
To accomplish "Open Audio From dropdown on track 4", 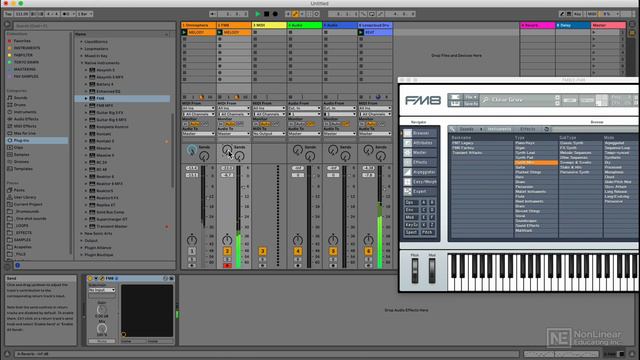I will (304, 109).
